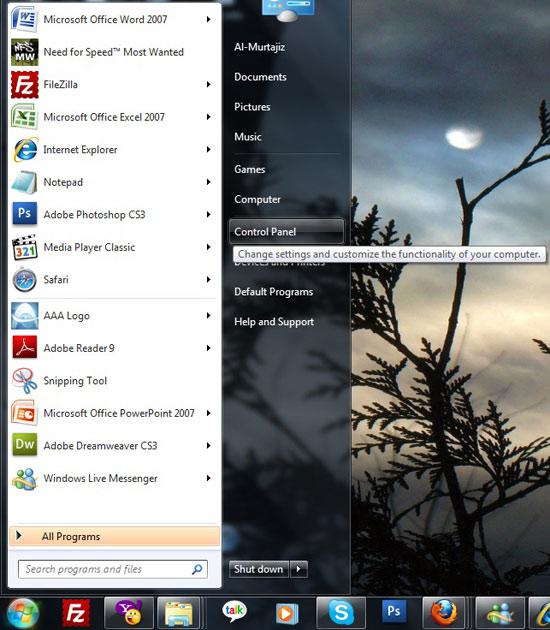Open the media player taskbar icon
Screen dimensions: 550x630
(287, 614)
